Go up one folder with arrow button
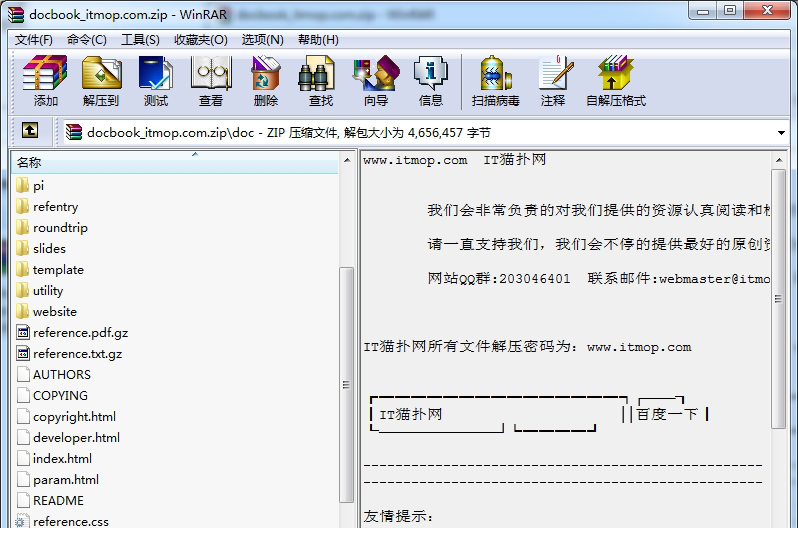 30,131
